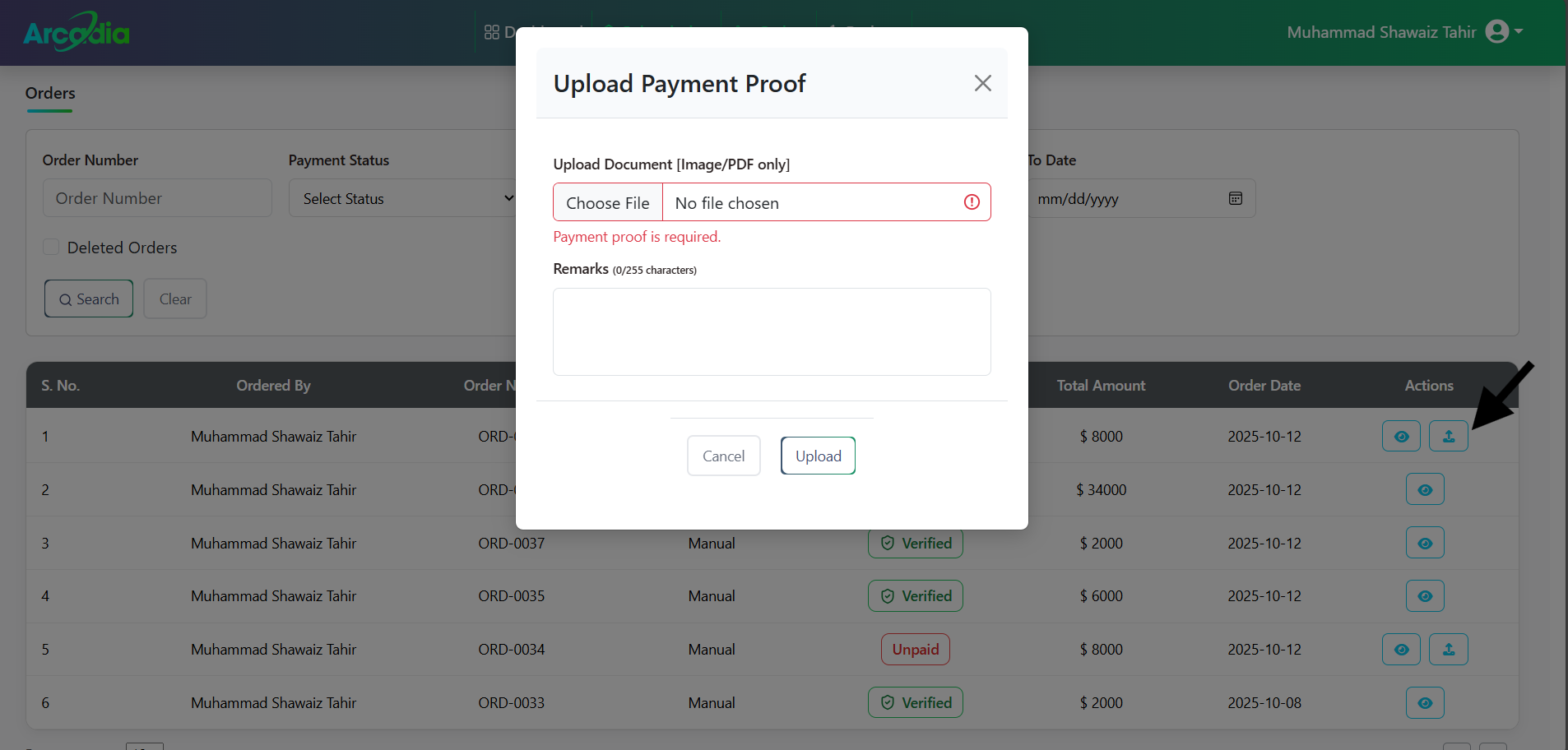The width and height of the screenshot is (1568, 750).
Task: Open the To Date calendar picker
Action: (x=1235, y=198)
